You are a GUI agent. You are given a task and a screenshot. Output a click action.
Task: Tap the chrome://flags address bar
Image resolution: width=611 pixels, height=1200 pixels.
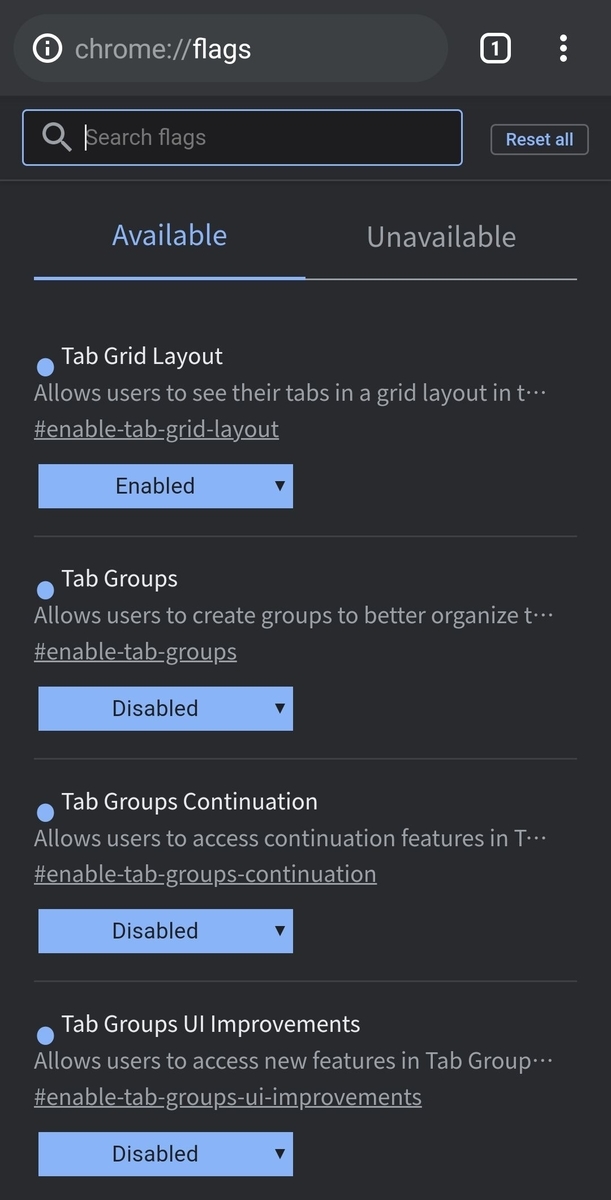[240, 48]
